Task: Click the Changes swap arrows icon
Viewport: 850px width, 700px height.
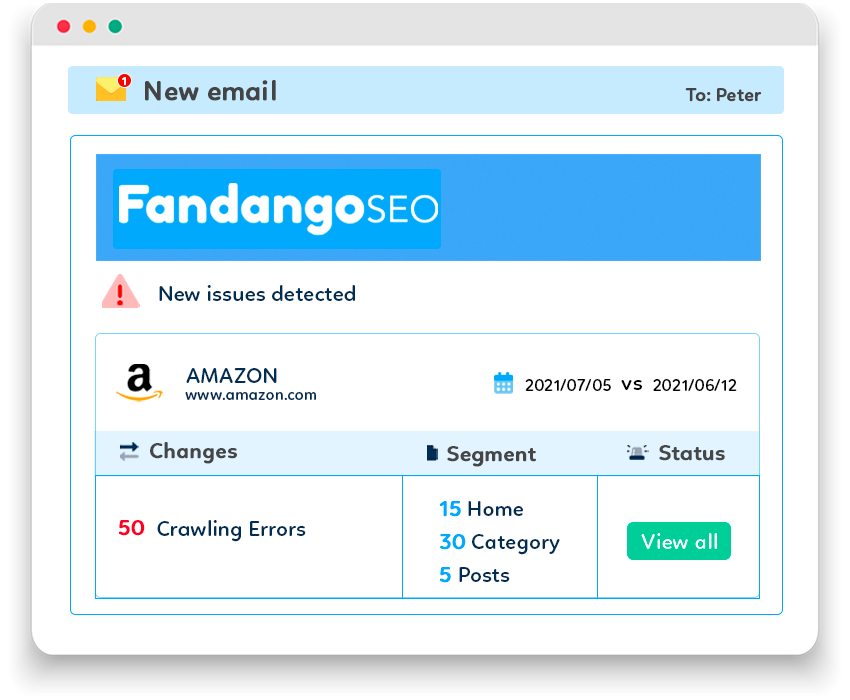Action: click(129, 451)
